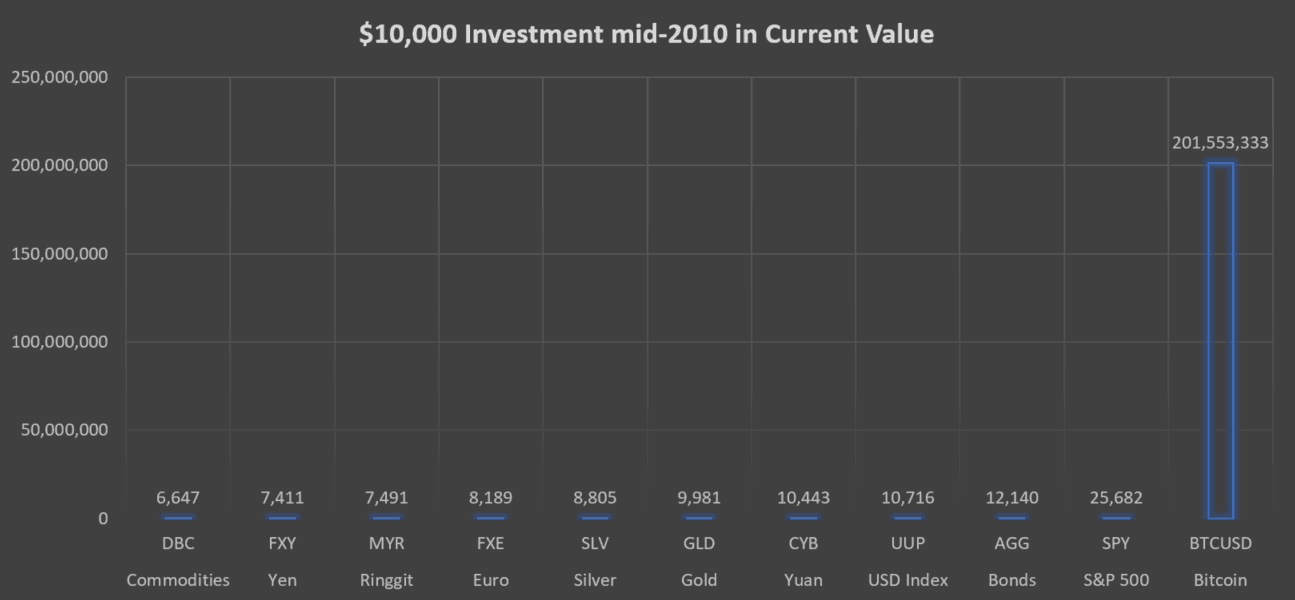Select the 12,140 data label
The image size is (1295, 600).
coord(1012,497)
